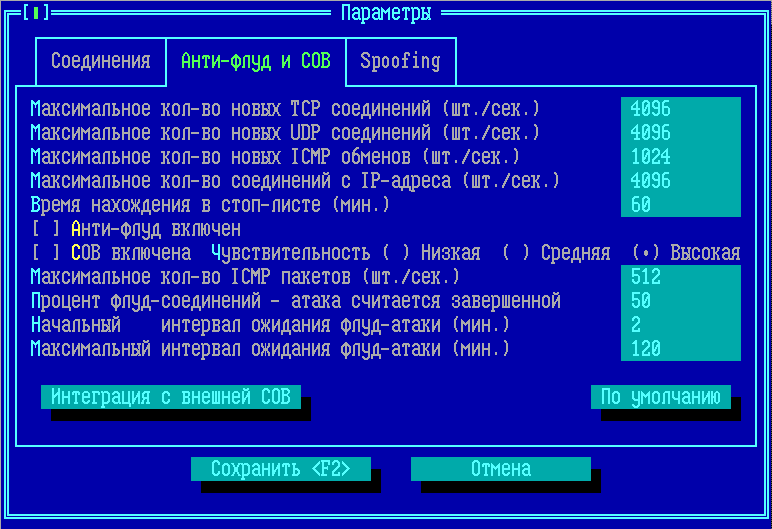The height and width of the screenshot is (529, 772).
Task: Click the Максимальный интервал ожидания field
Action: [680, 349]
